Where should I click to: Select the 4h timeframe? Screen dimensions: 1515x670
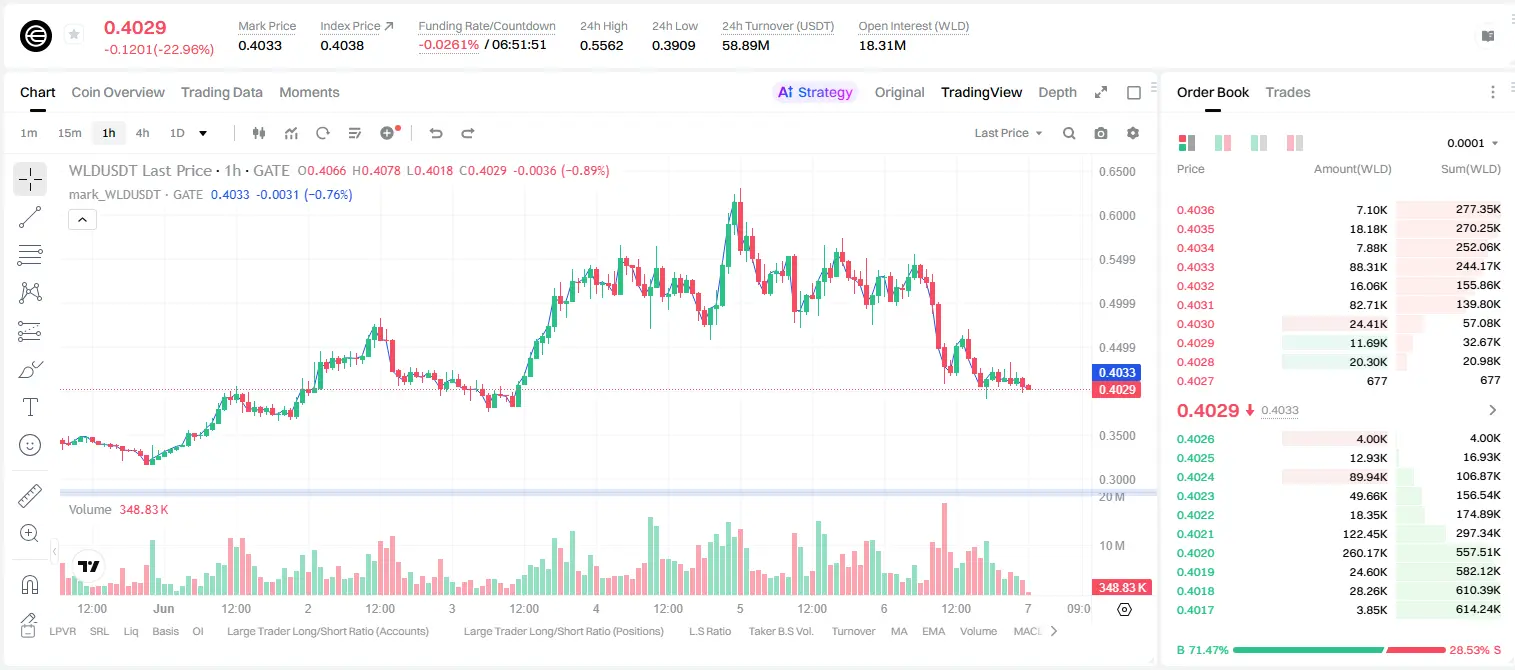[143, 133]
